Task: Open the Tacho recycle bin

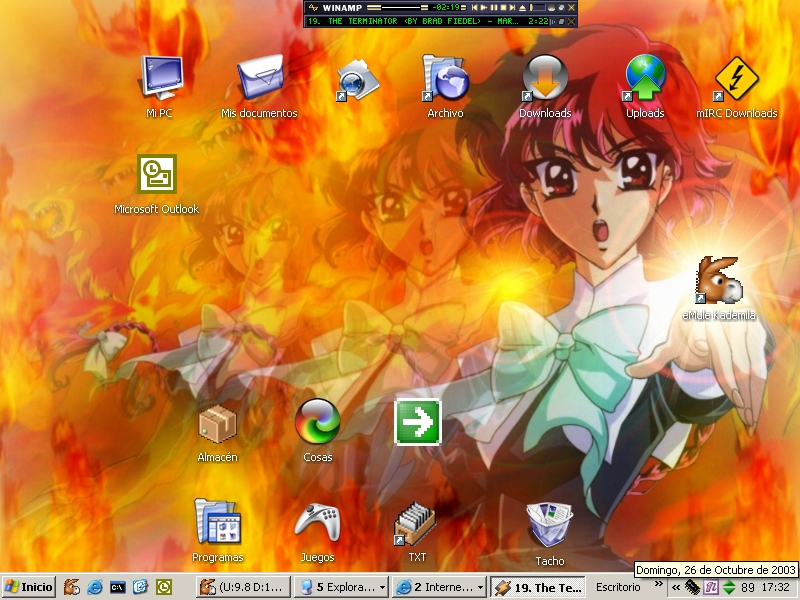Action: (549, 526)
